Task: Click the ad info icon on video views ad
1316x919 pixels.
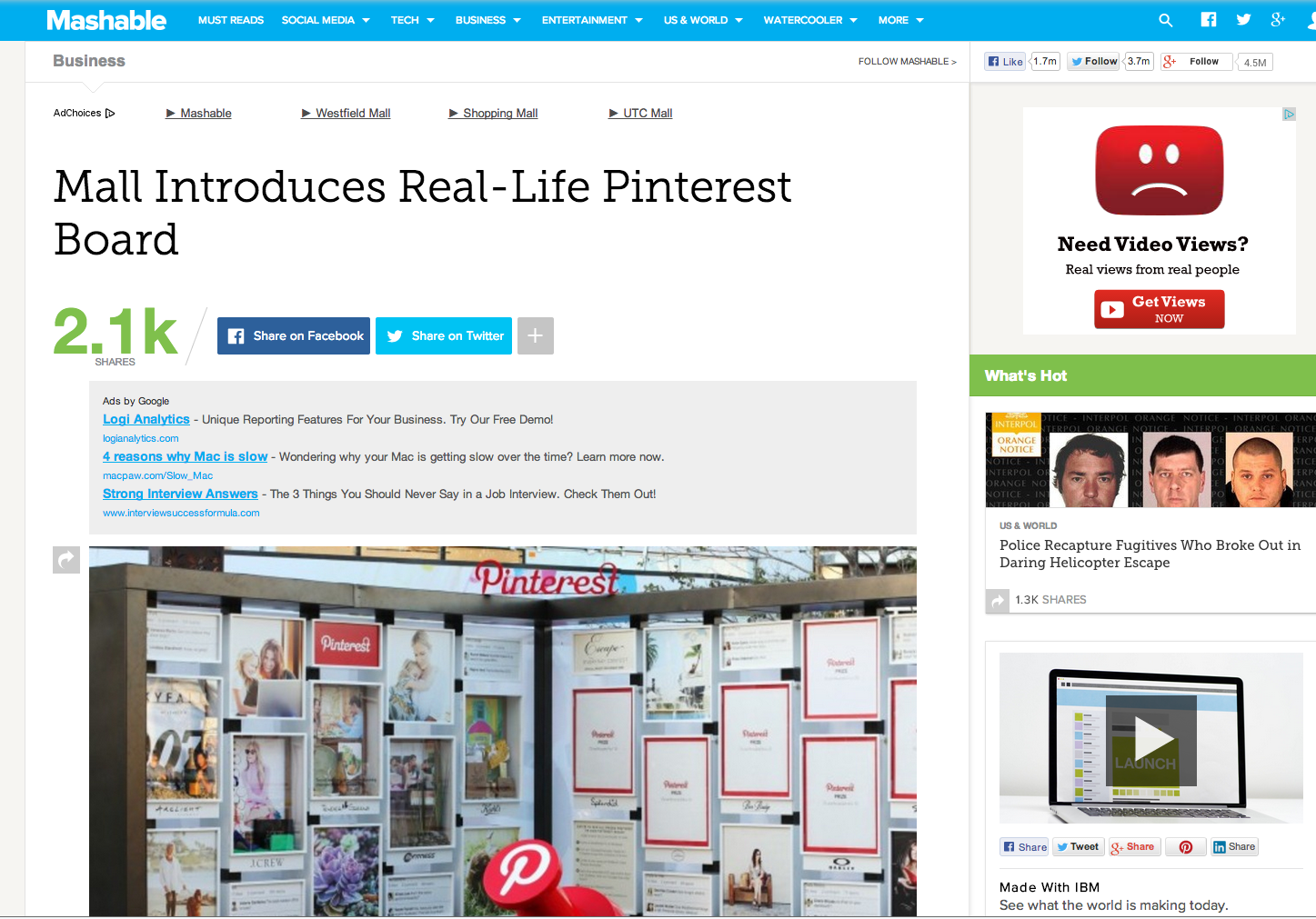Action: [x=1289, y=115]
